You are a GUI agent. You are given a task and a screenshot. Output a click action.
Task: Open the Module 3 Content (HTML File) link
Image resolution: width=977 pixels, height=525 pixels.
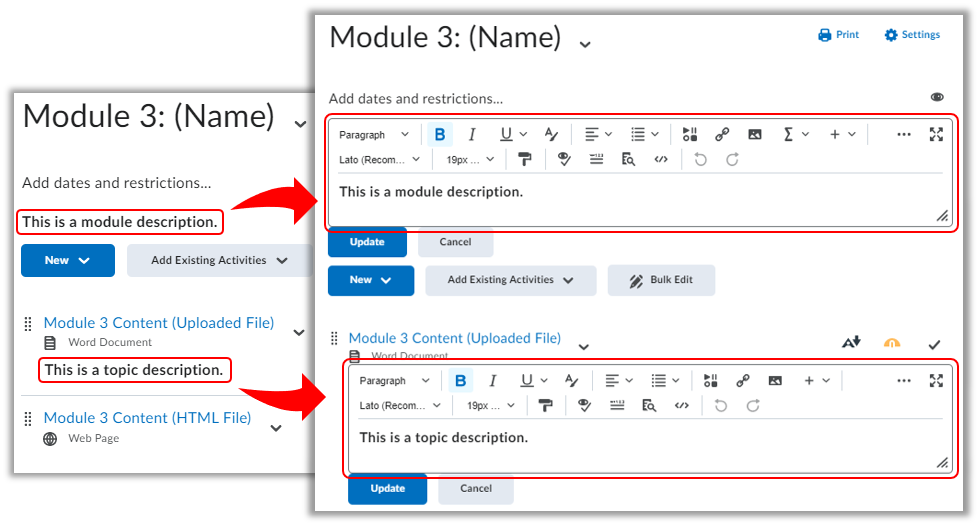[x=147, y=418]
